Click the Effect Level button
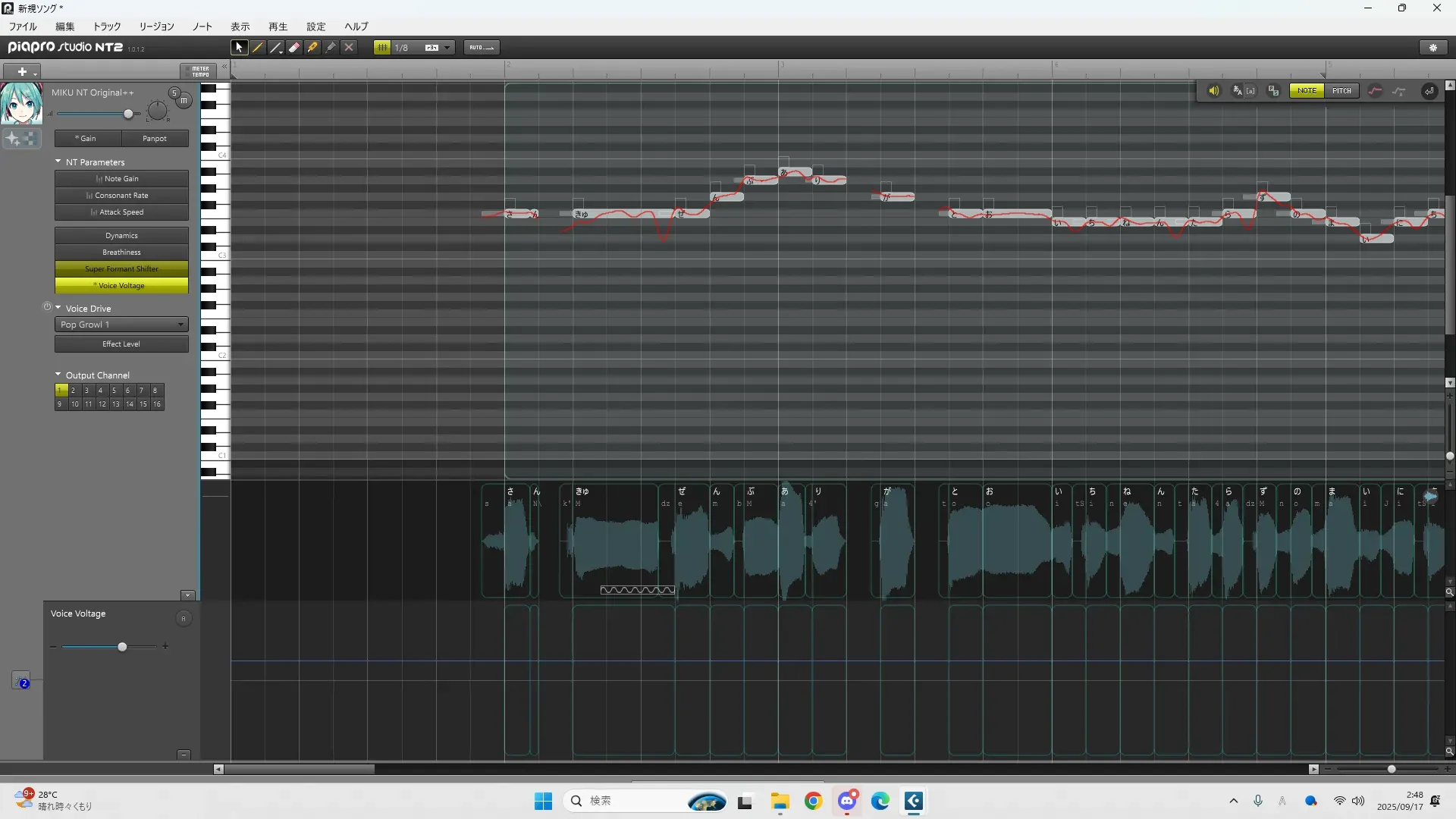This screenshot has width=1456, height=819. (x=121, y=344)
